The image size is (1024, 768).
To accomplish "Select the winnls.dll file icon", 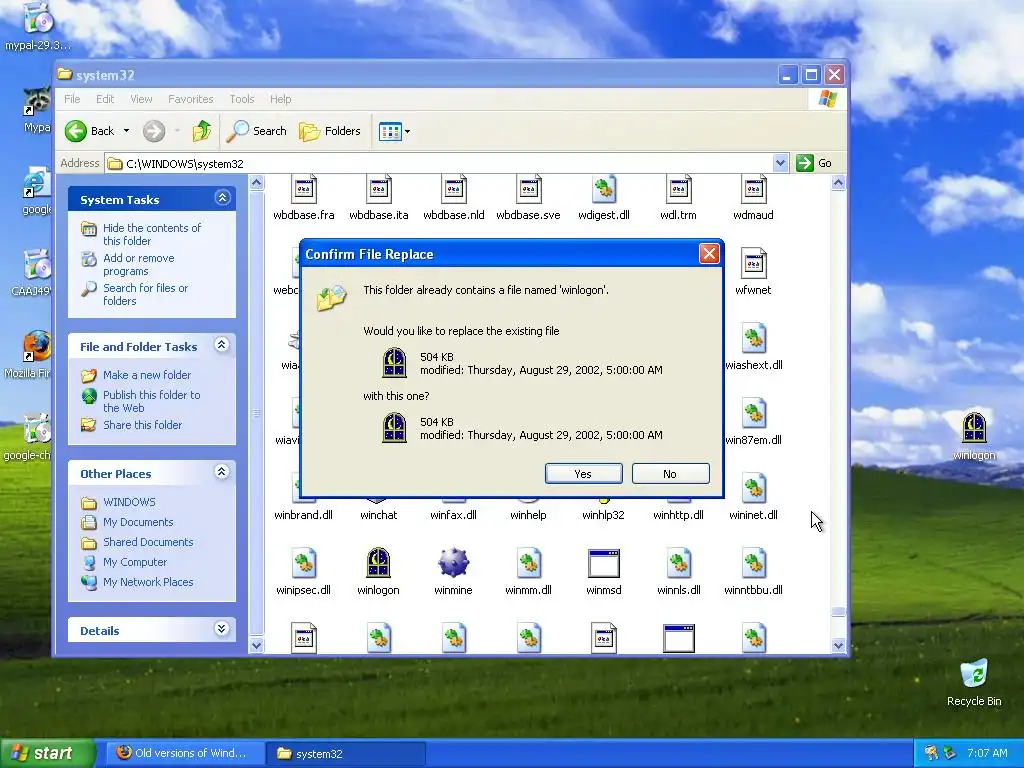I will pos(679,564).
